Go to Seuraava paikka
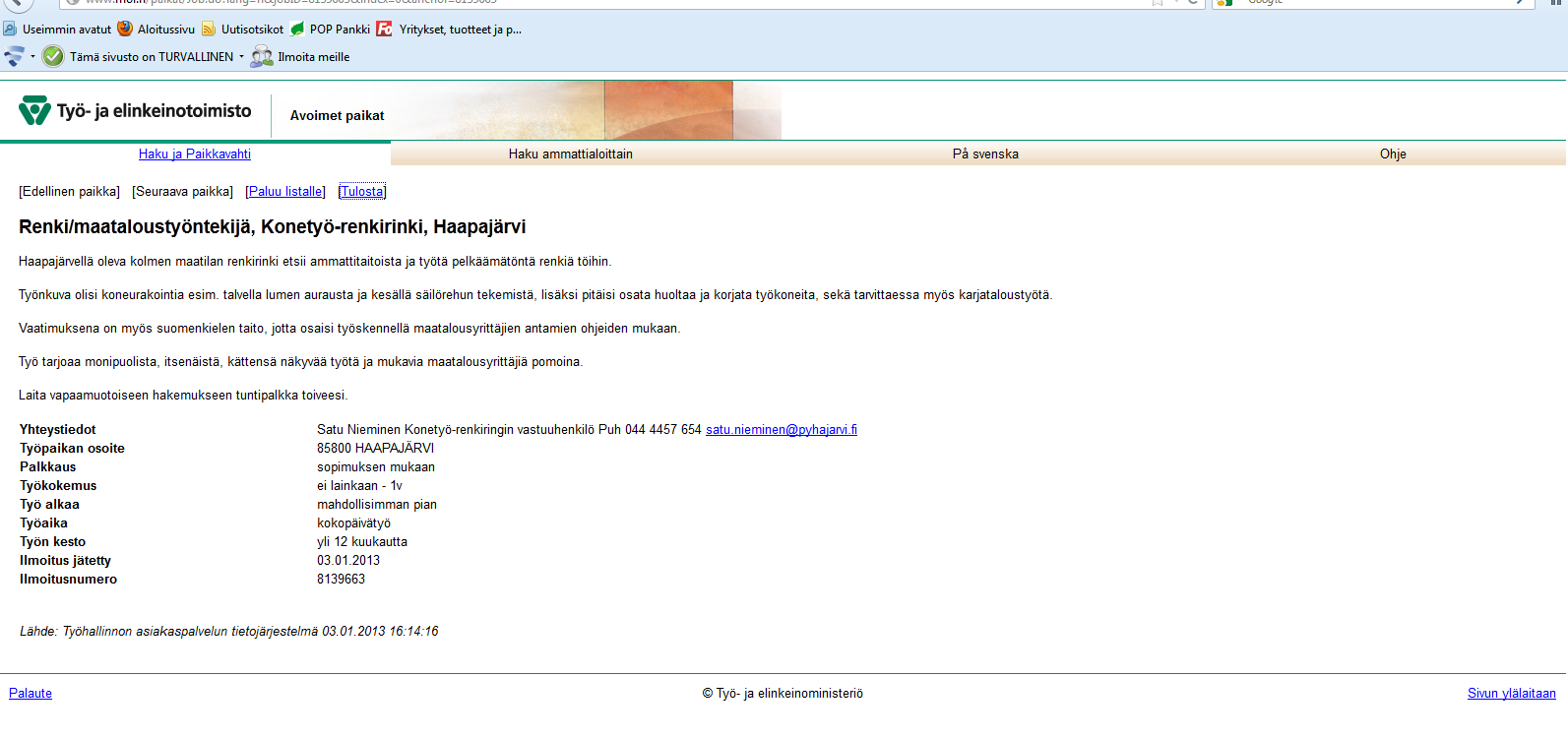The height and width of the screenshot is (738, 1568). 182,192
